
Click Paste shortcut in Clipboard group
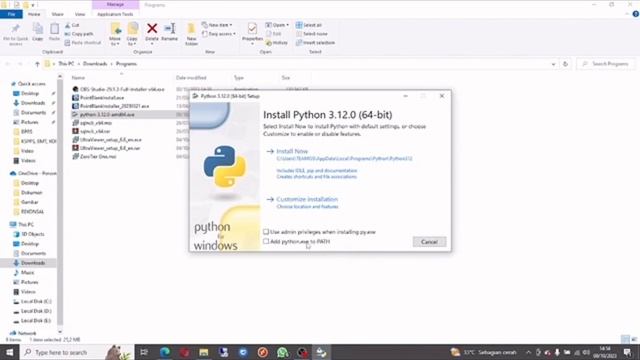(x=83, y=42)
